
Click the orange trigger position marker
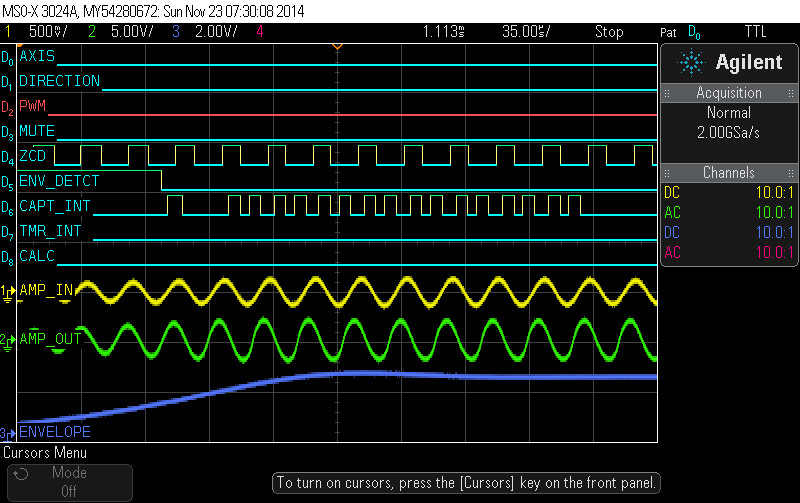click(337, 47)
